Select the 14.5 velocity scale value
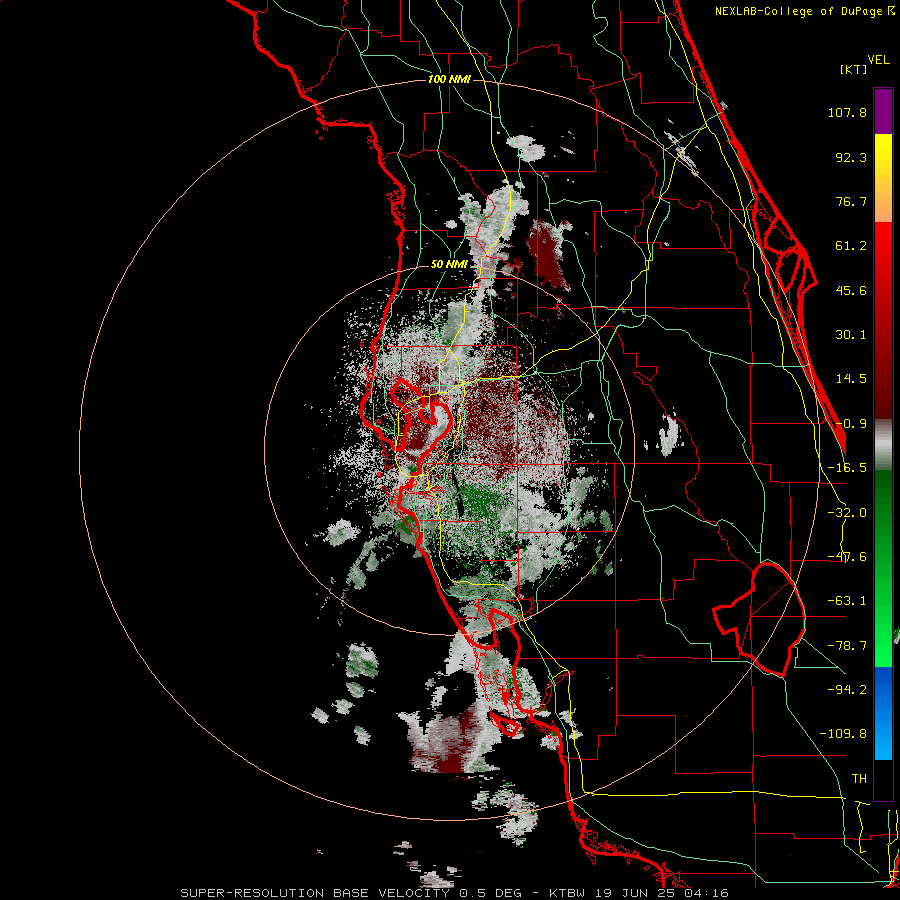Viewport: 900px width, 900px height. coord(851,379)
